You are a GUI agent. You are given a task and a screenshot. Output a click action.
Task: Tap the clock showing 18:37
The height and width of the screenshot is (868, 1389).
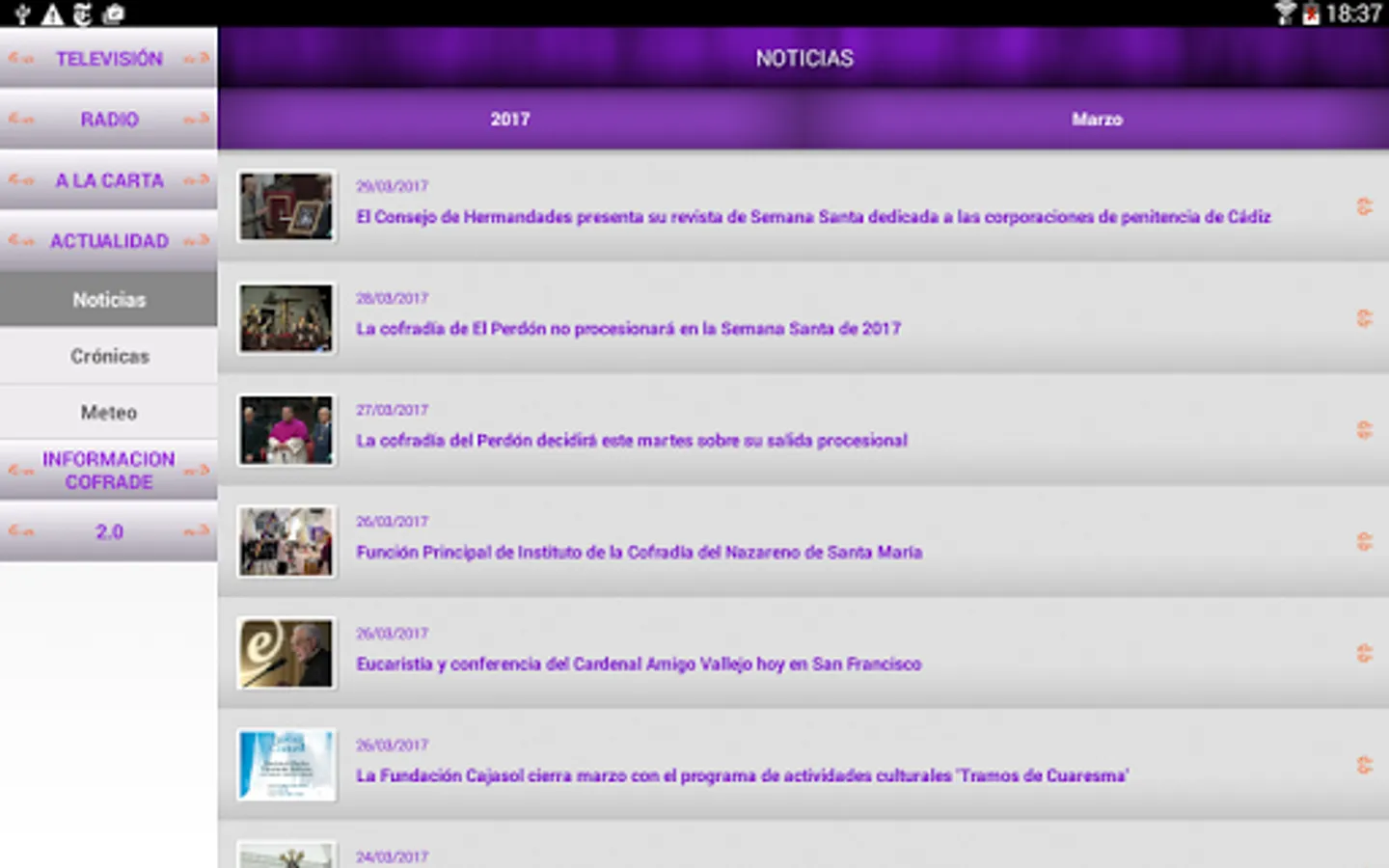click(x=1353, y=14)
